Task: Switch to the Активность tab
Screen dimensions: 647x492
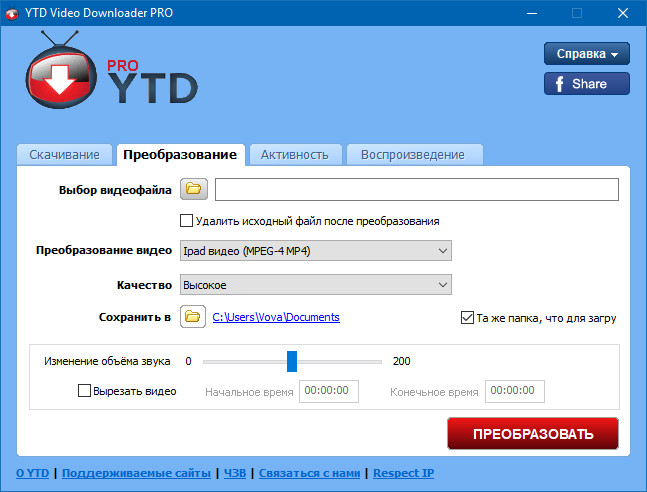Action: coord(294,155)
